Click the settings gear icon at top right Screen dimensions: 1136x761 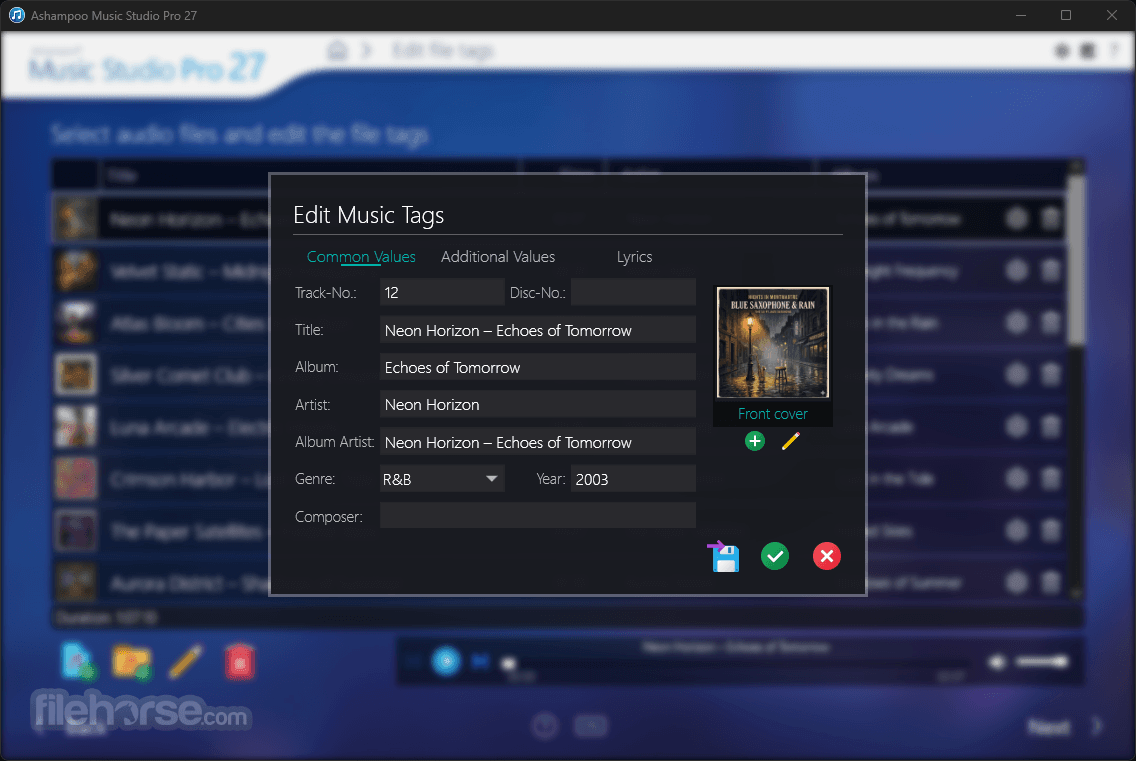(x=1061, y=51)
